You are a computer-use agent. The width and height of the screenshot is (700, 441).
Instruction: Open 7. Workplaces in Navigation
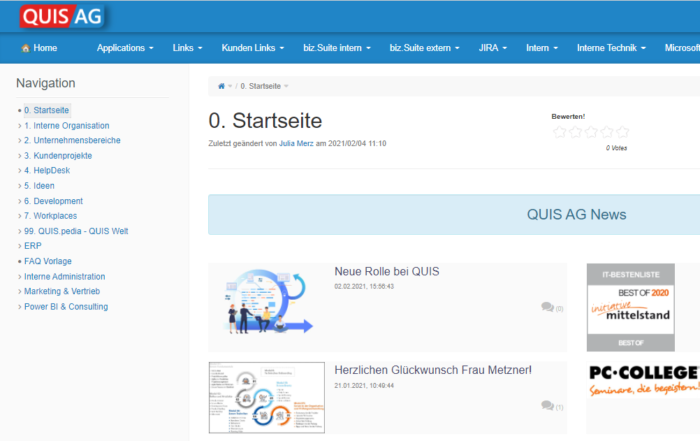[50, 216]
